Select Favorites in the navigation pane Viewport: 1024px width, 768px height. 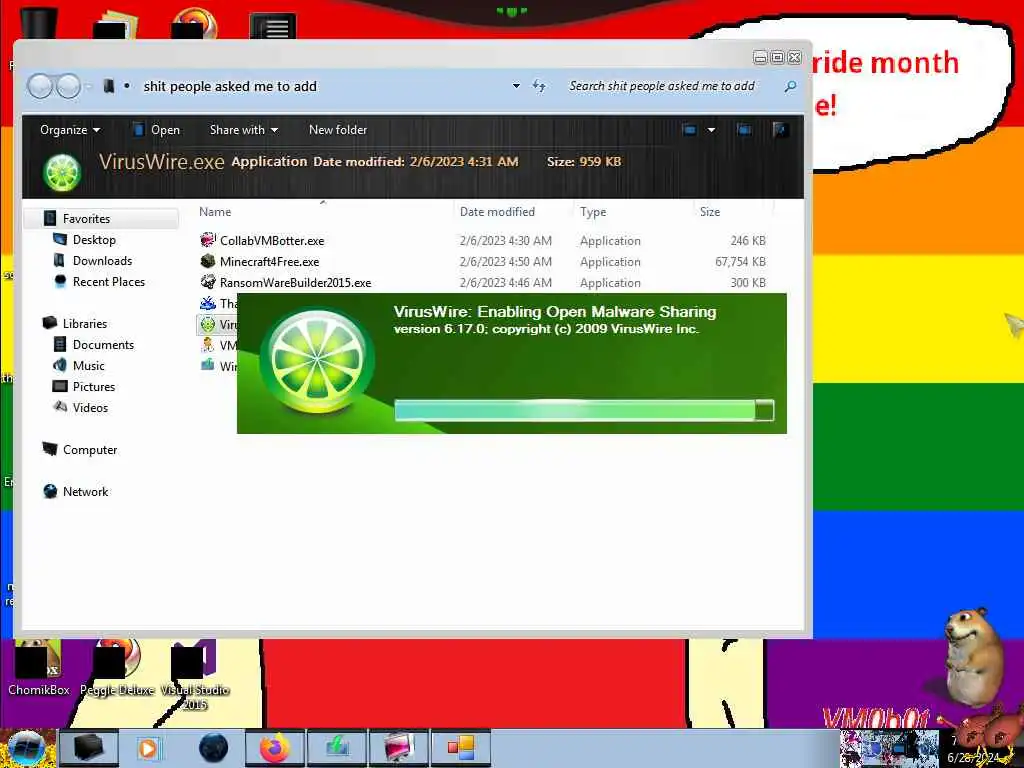point(86,219)
